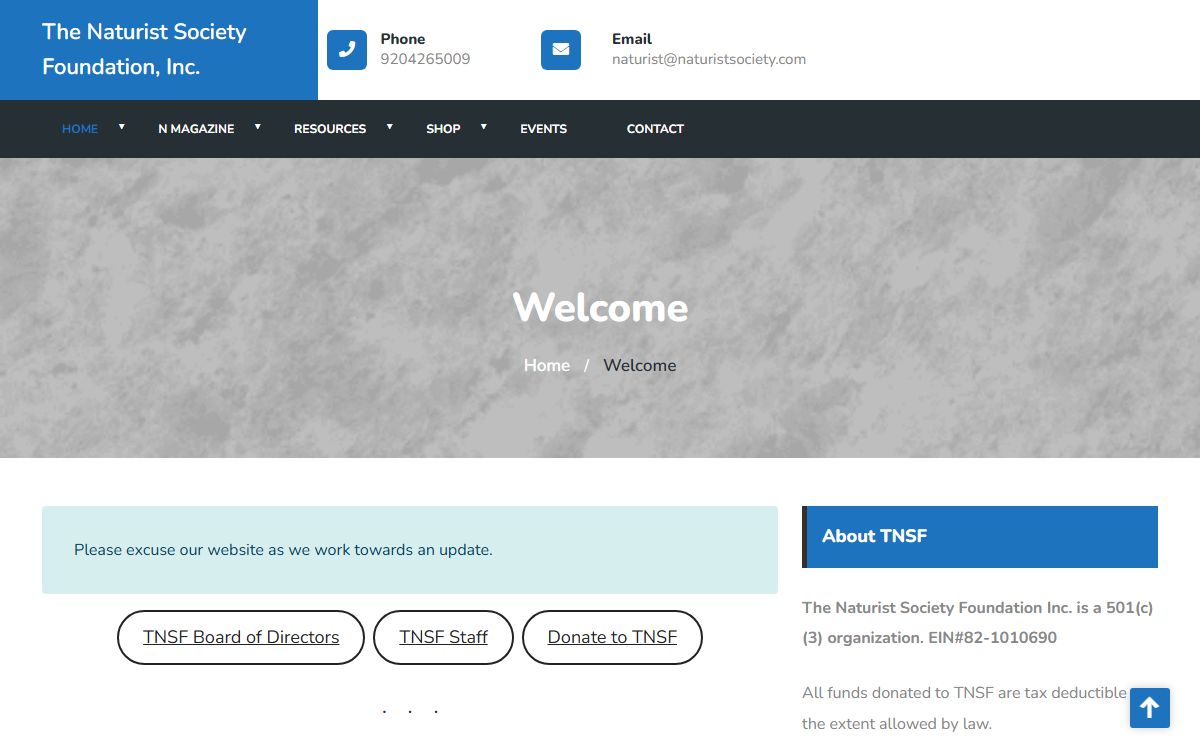Click the About TNSF sidebar heading

tap(980, 537)
